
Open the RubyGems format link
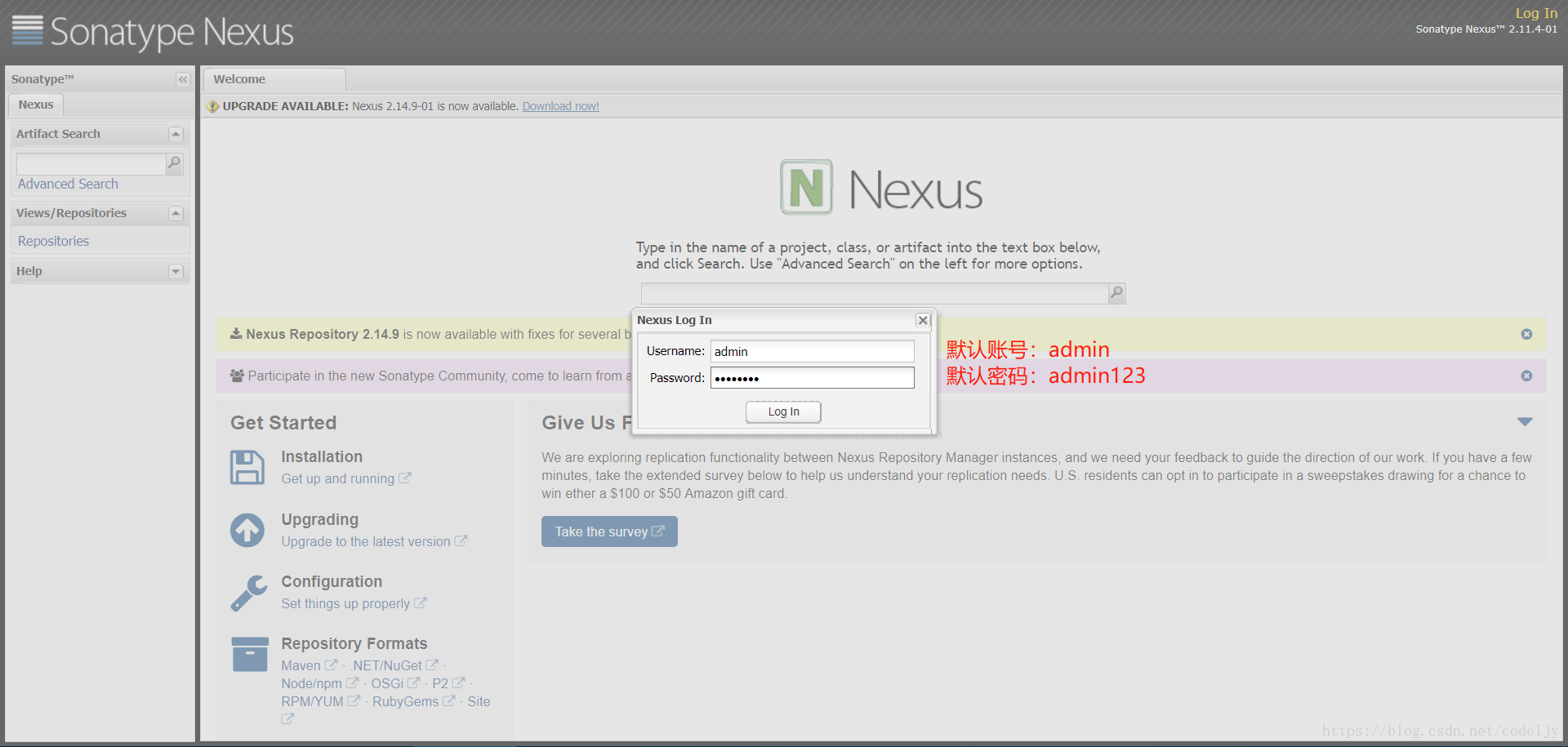414,702
